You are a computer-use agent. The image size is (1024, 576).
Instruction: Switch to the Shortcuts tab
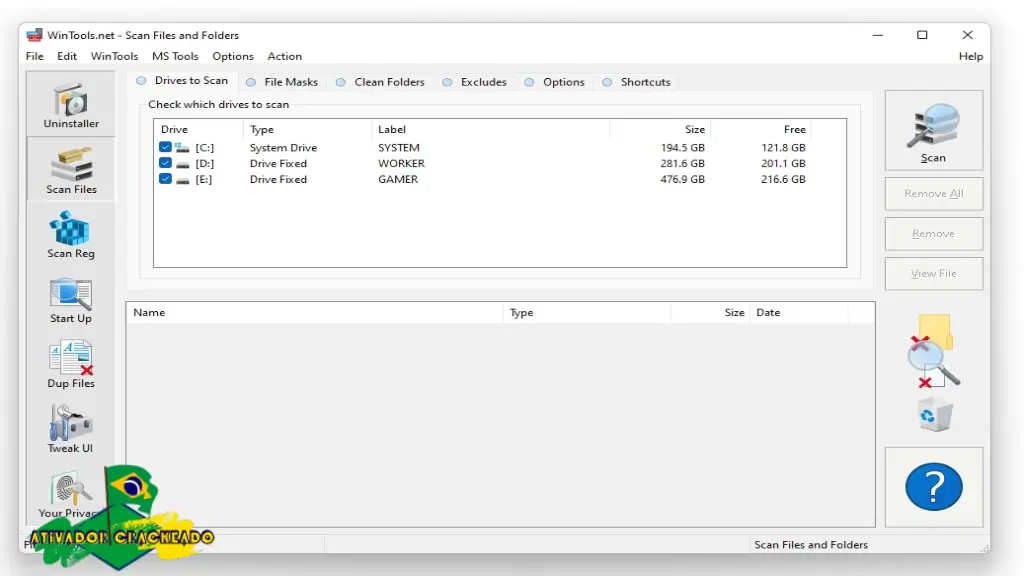click(637, 82)
